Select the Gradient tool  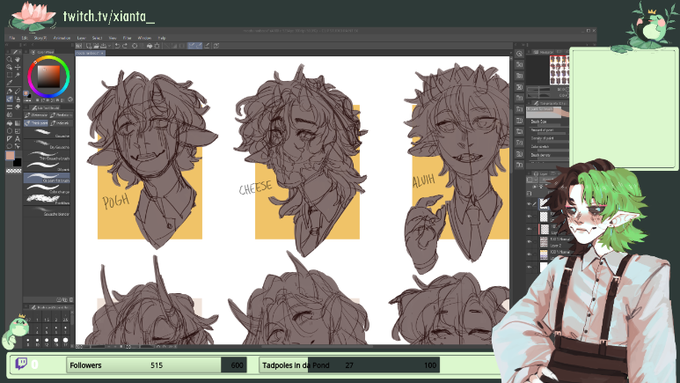[x=18, y=123]
